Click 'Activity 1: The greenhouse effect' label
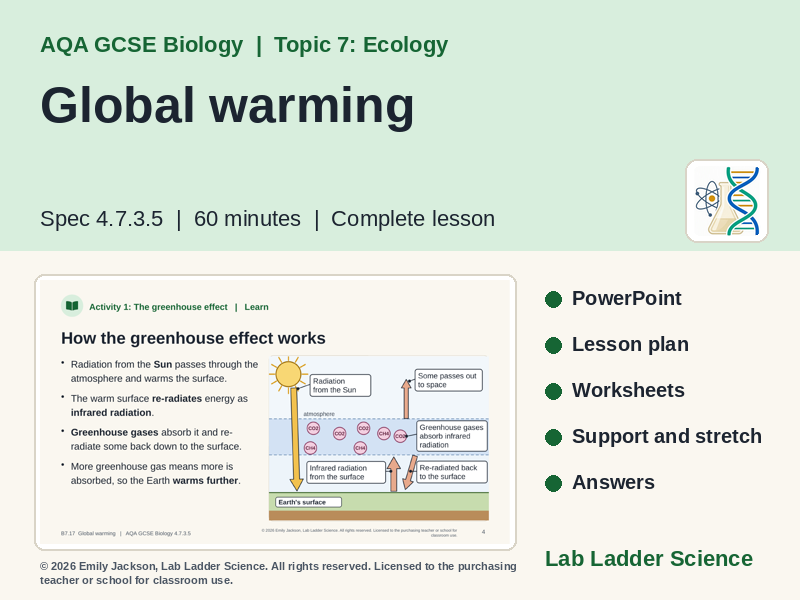The image size is (800, 600). point(158,307)
